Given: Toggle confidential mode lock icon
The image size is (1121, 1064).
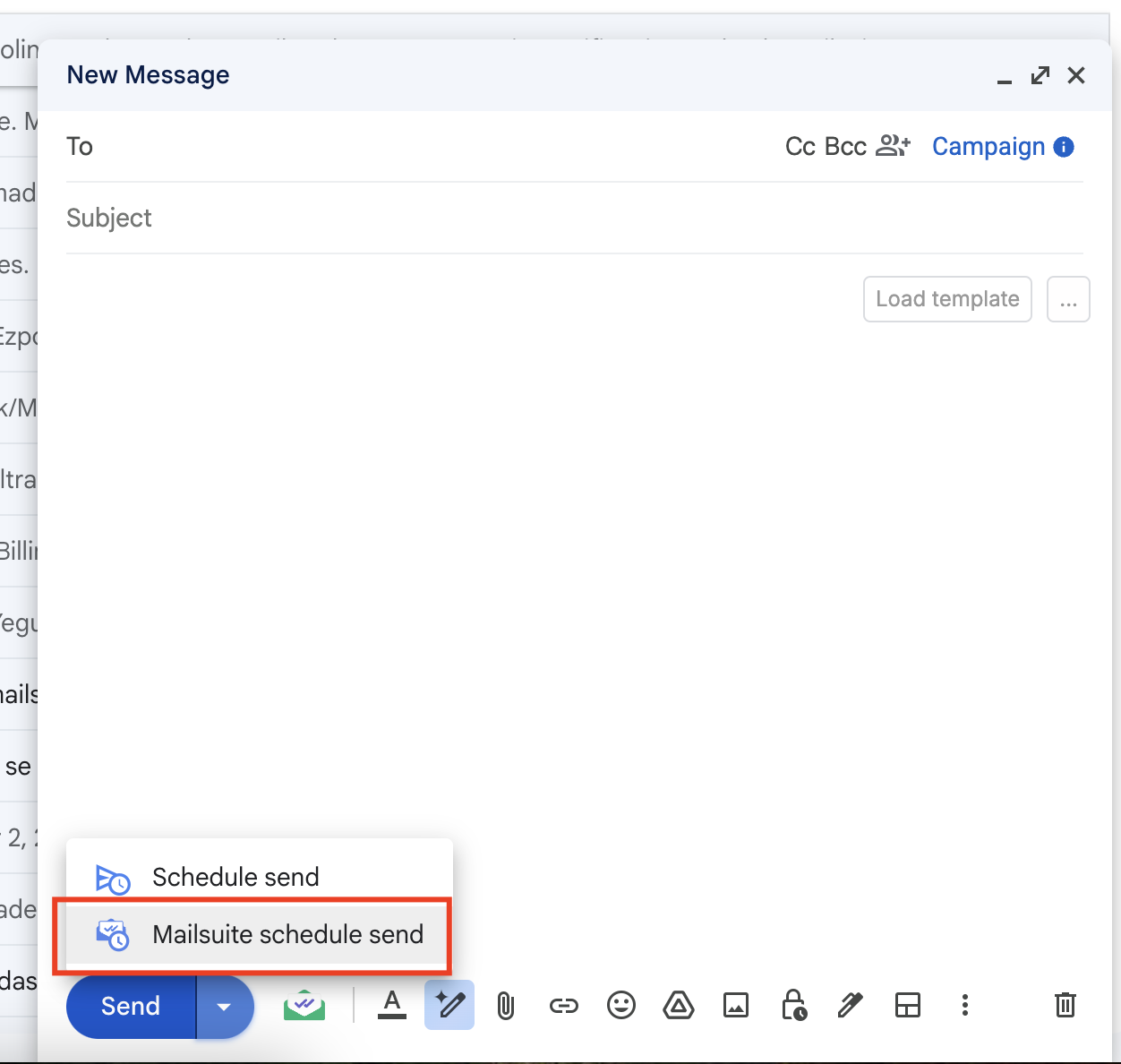Looking at the screenshot, I should pyautogui.click(x=793, y=1005).
